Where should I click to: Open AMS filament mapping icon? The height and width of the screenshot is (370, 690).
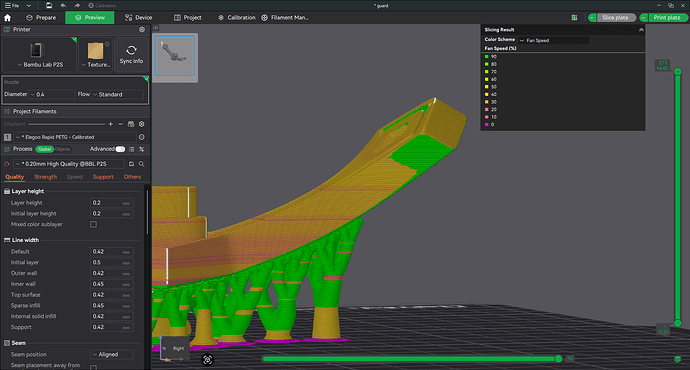131,124
